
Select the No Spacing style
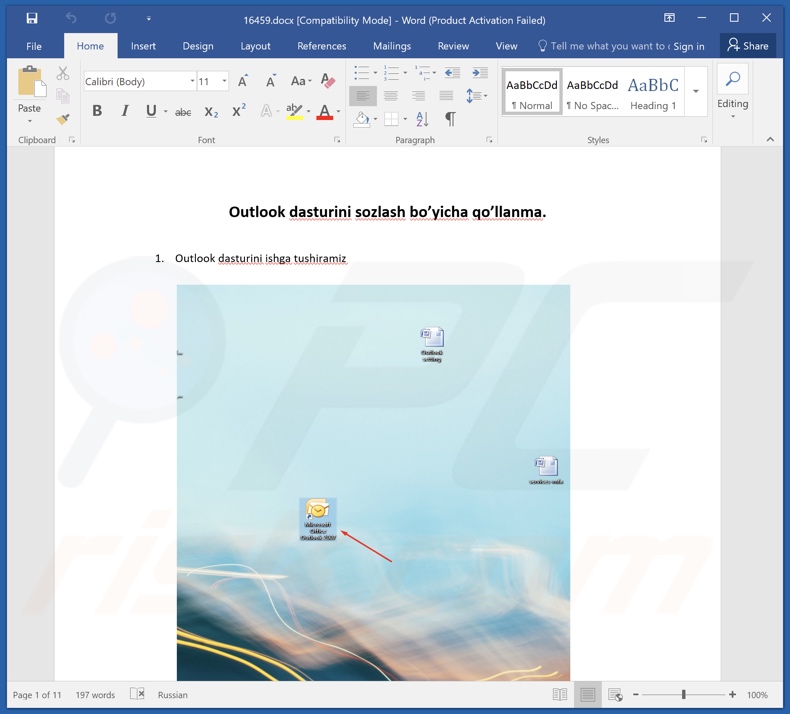pyautogui.click(x=592, y=92)
